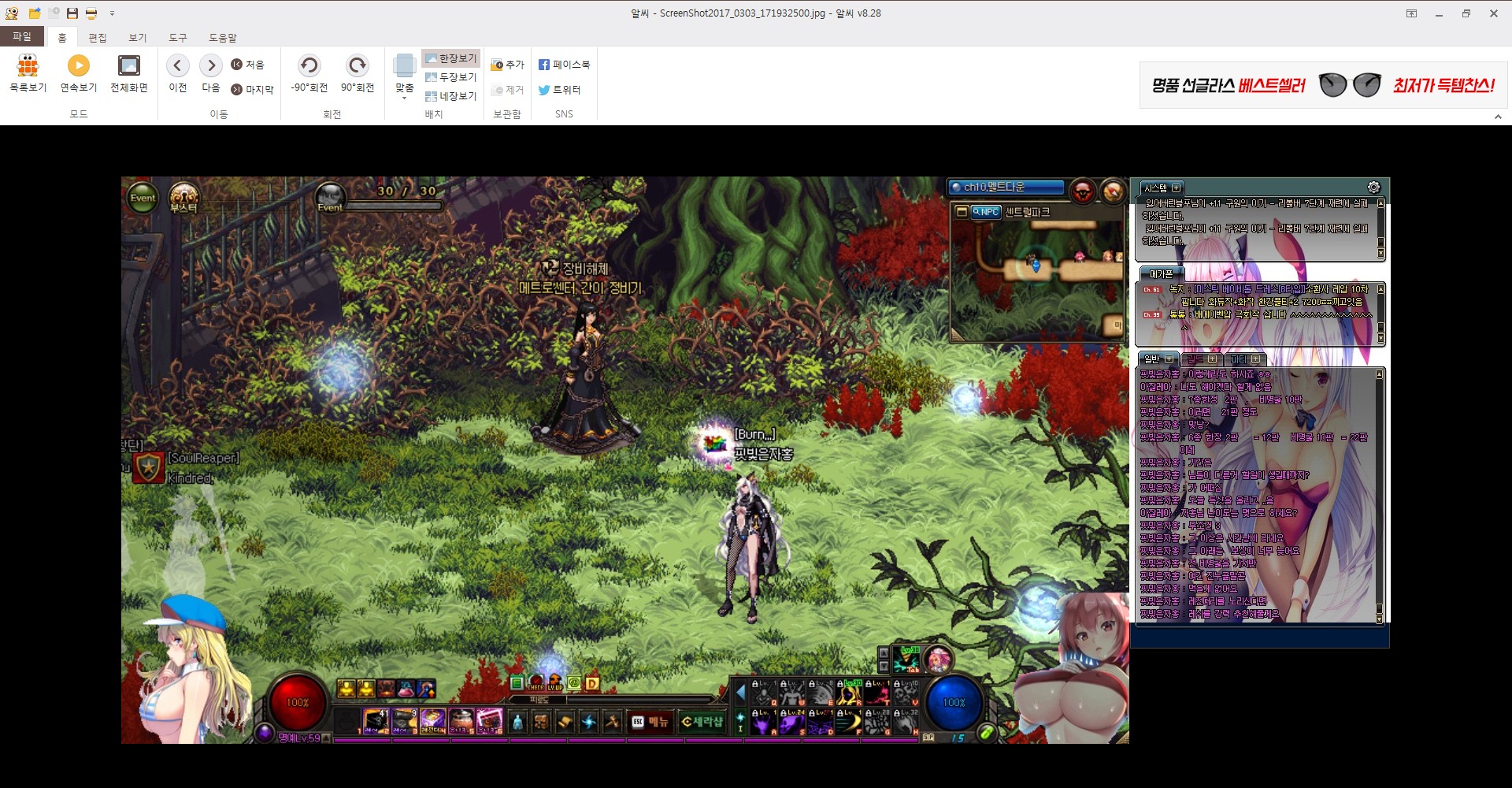The image size is (1512, 788).
Task: Share image to Twitter (트위터)
Action: 559,90
